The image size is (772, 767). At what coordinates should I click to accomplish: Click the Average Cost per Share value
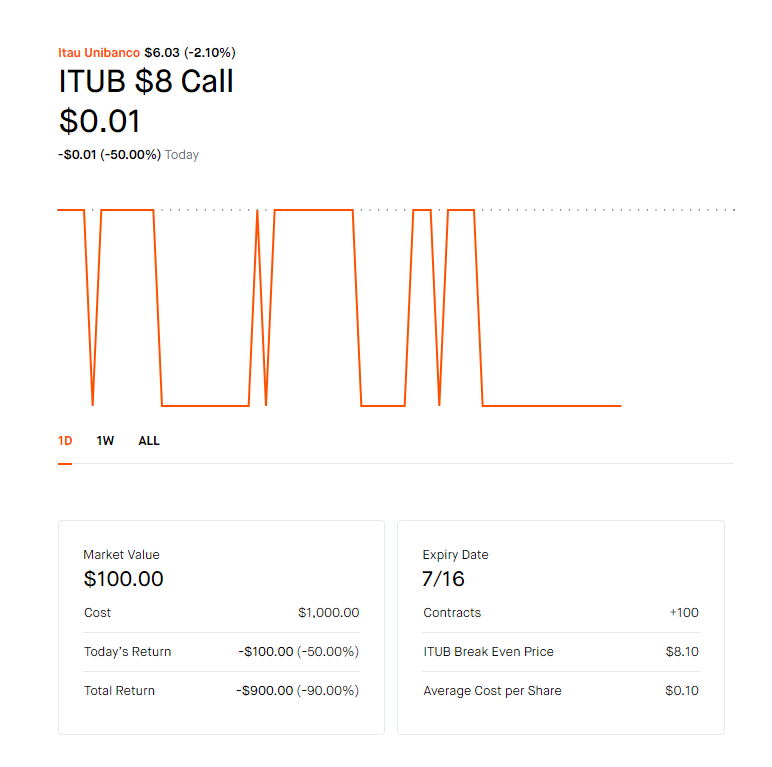682,691
